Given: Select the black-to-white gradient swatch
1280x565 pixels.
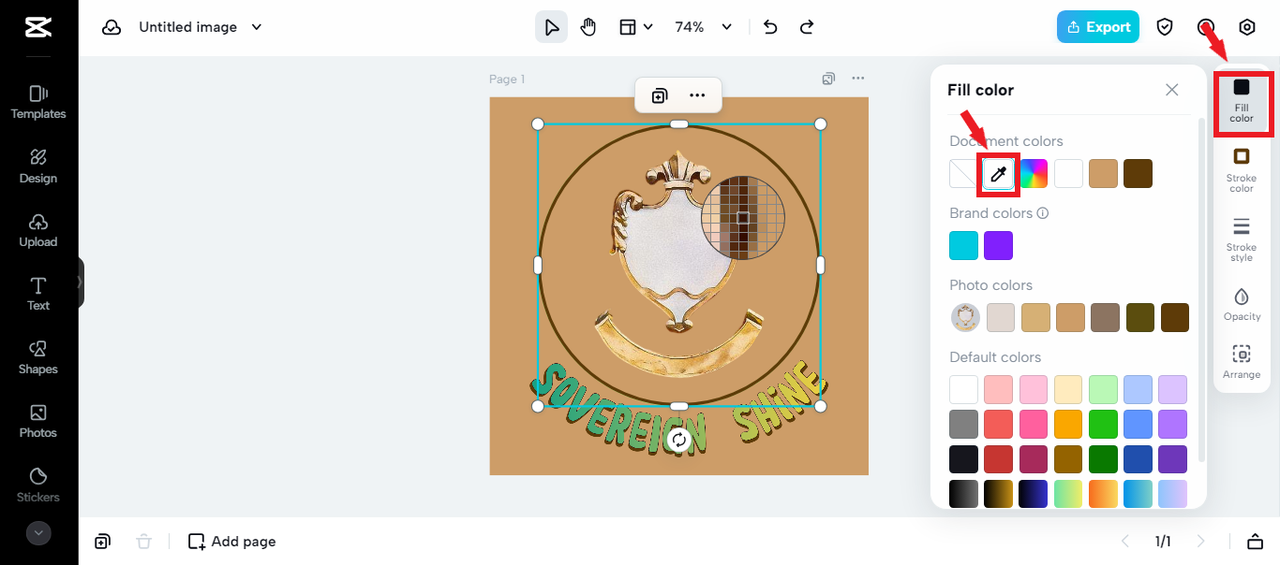Looking at the screenshot, I should (x=964, y=494).
